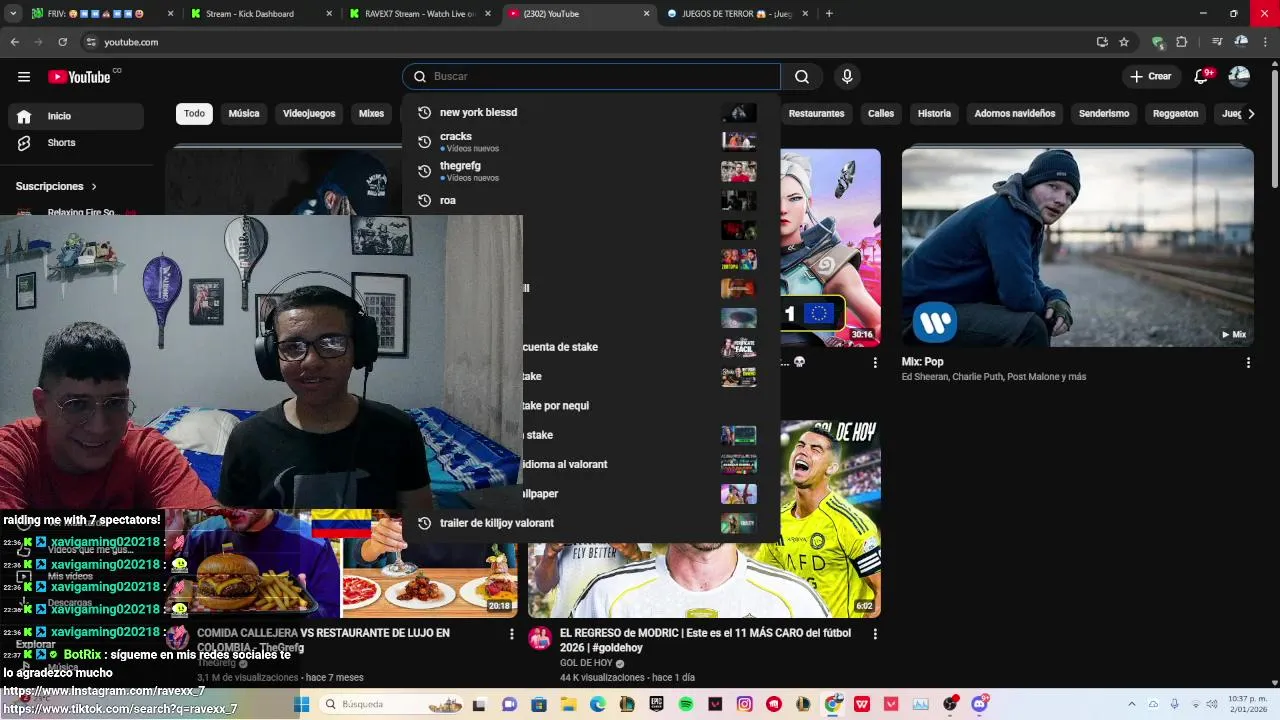1280x720 pixels.
Task: Open Instagram from the Windows taskbar
Action: (x=744, y=704)
